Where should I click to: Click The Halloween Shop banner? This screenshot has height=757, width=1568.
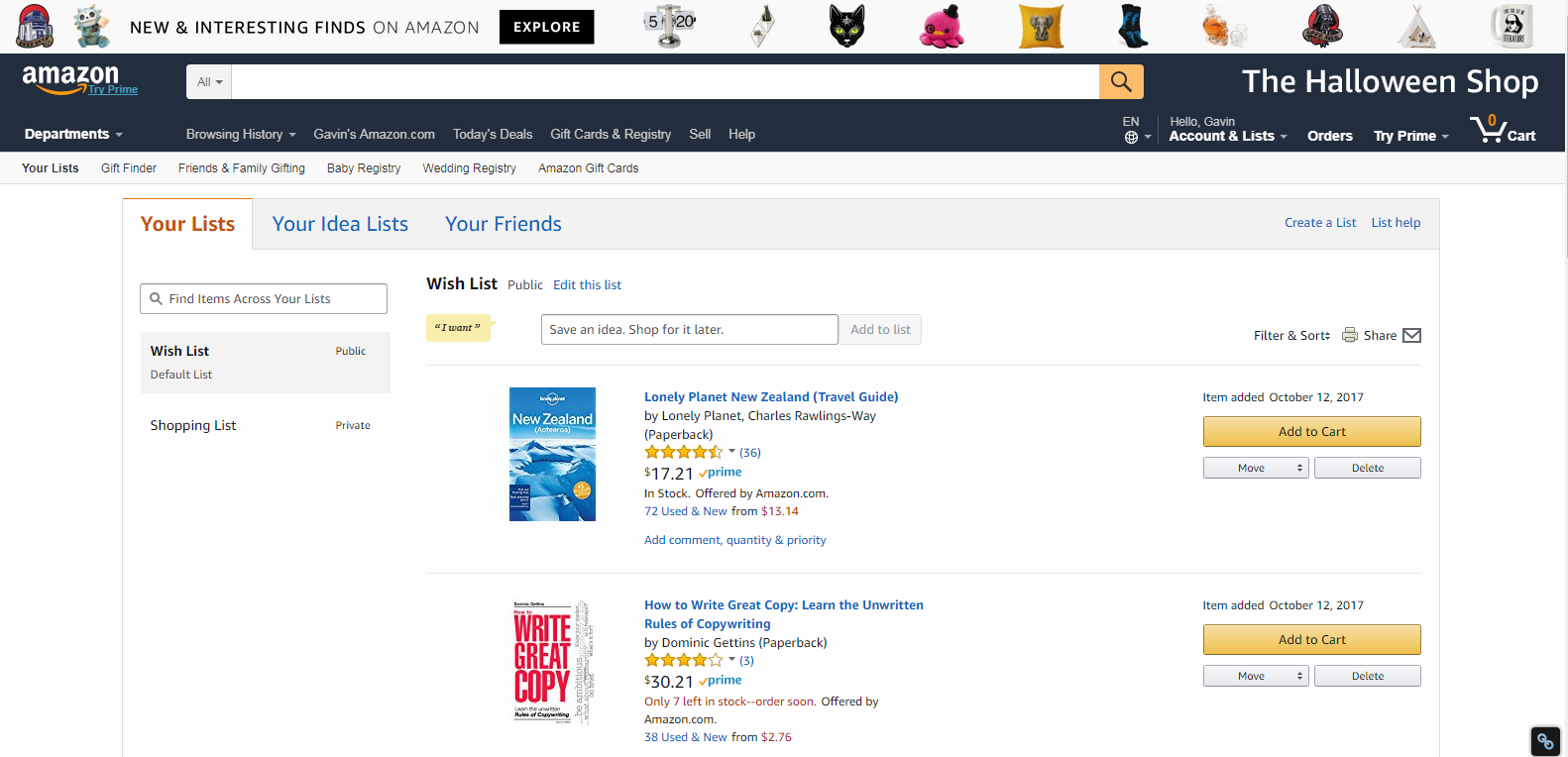1390,81
